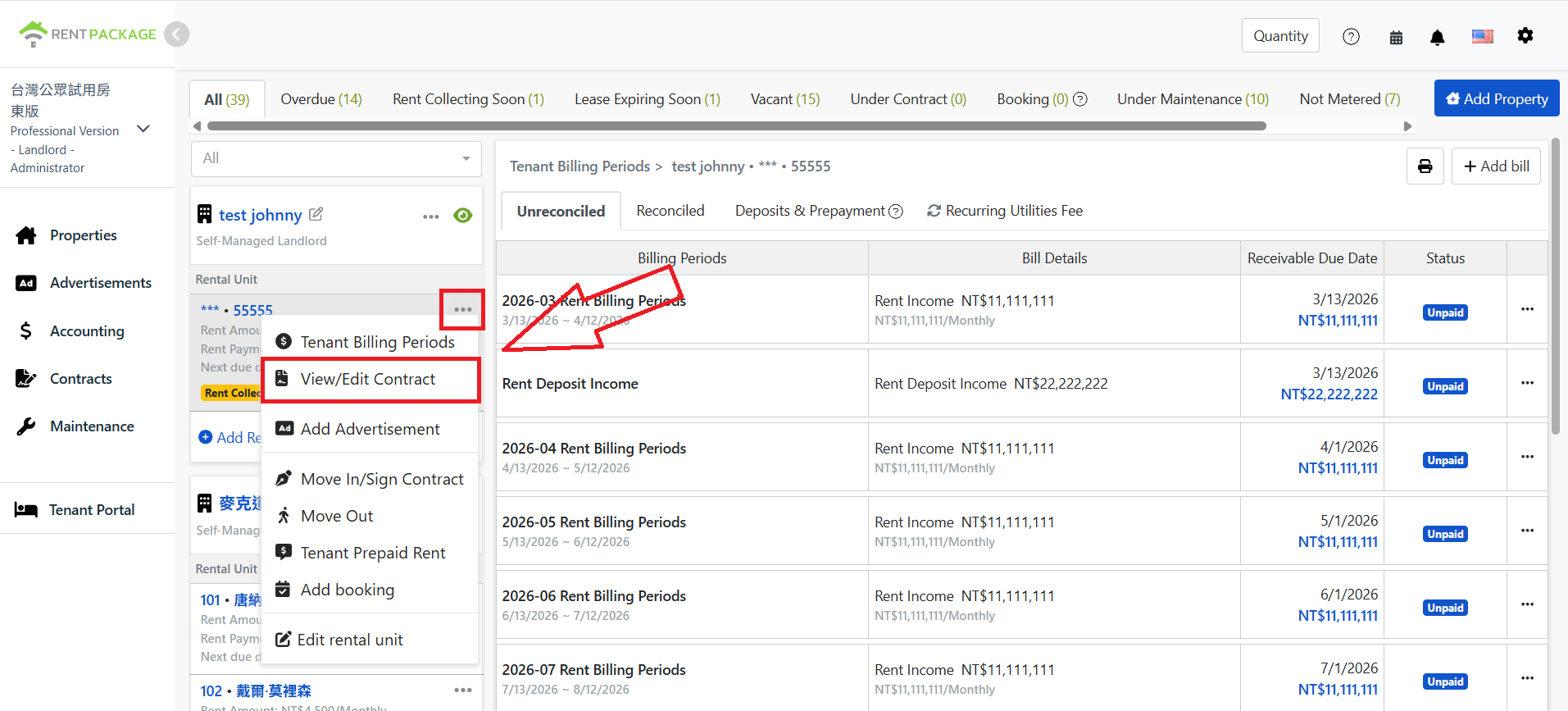This screenshot has width=1568, height=711.
Task: Open more options for unit 102
Action: point(462,690)
